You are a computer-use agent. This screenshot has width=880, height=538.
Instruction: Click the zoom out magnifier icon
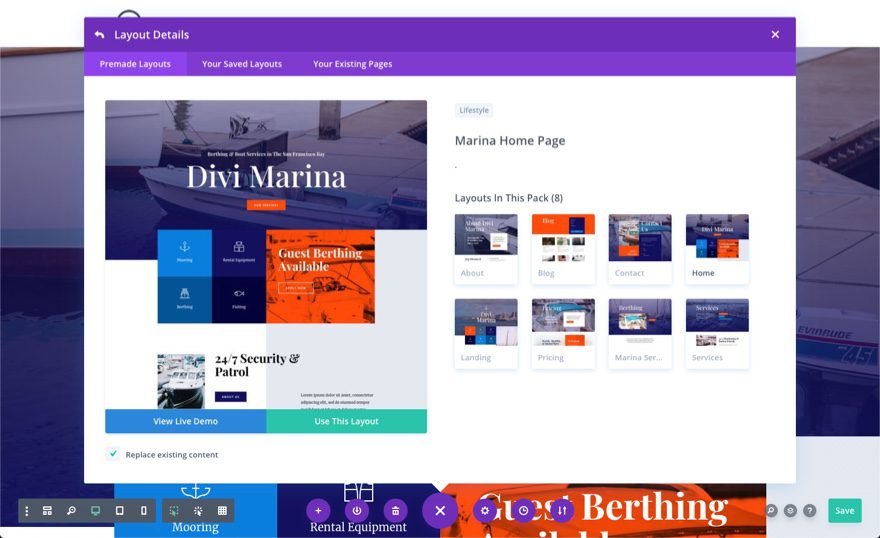(71, 511)
